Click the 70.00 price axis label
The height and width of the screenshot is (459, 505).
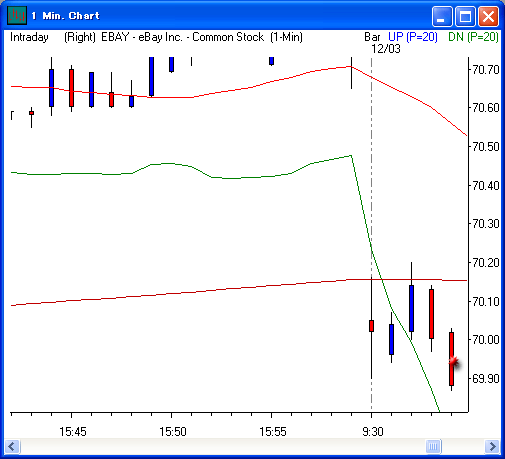coord(486,340)
